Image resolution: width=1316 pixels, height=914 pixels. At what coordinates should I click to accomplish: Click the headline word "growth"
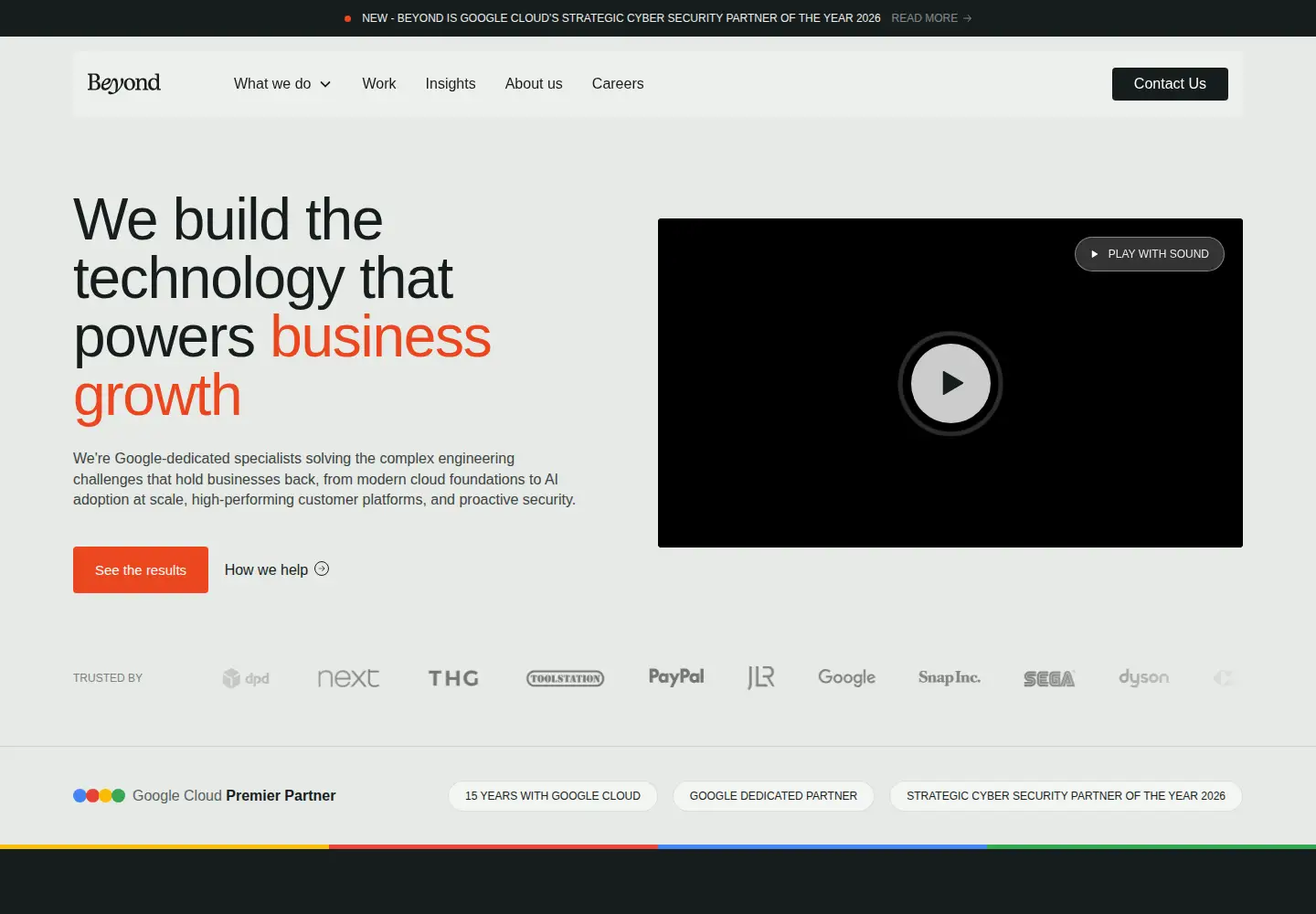(157, 395)
